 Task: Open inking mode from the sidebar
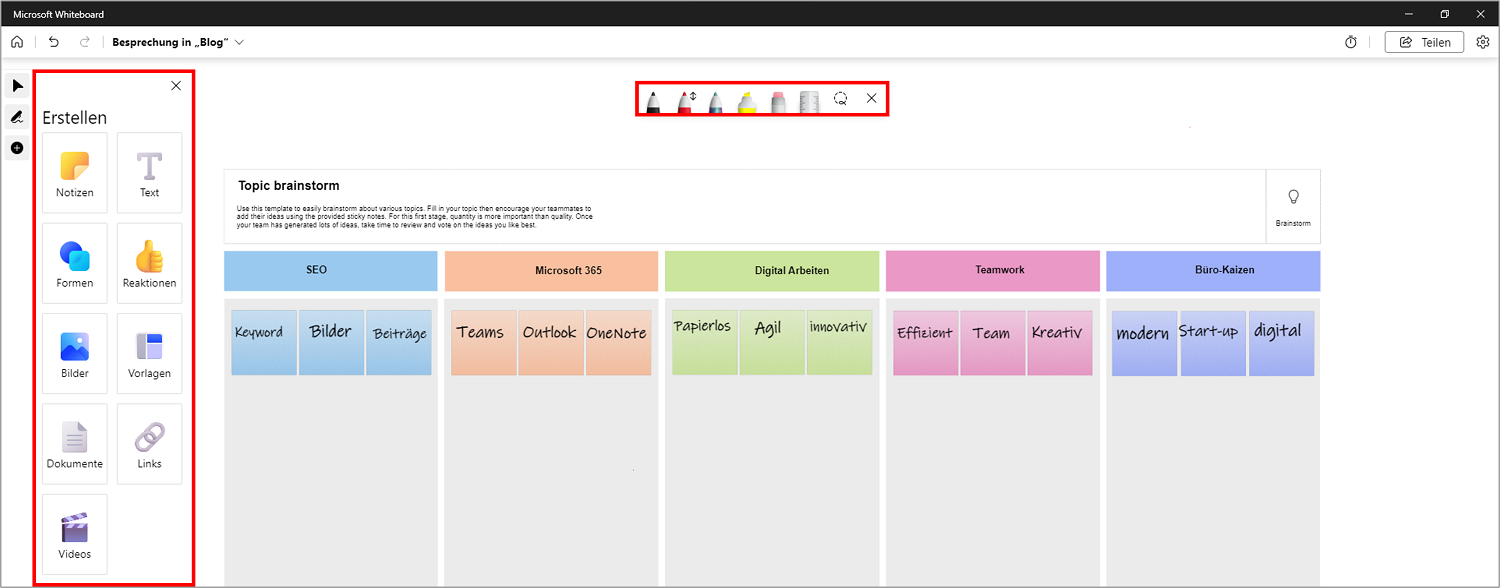17,117
